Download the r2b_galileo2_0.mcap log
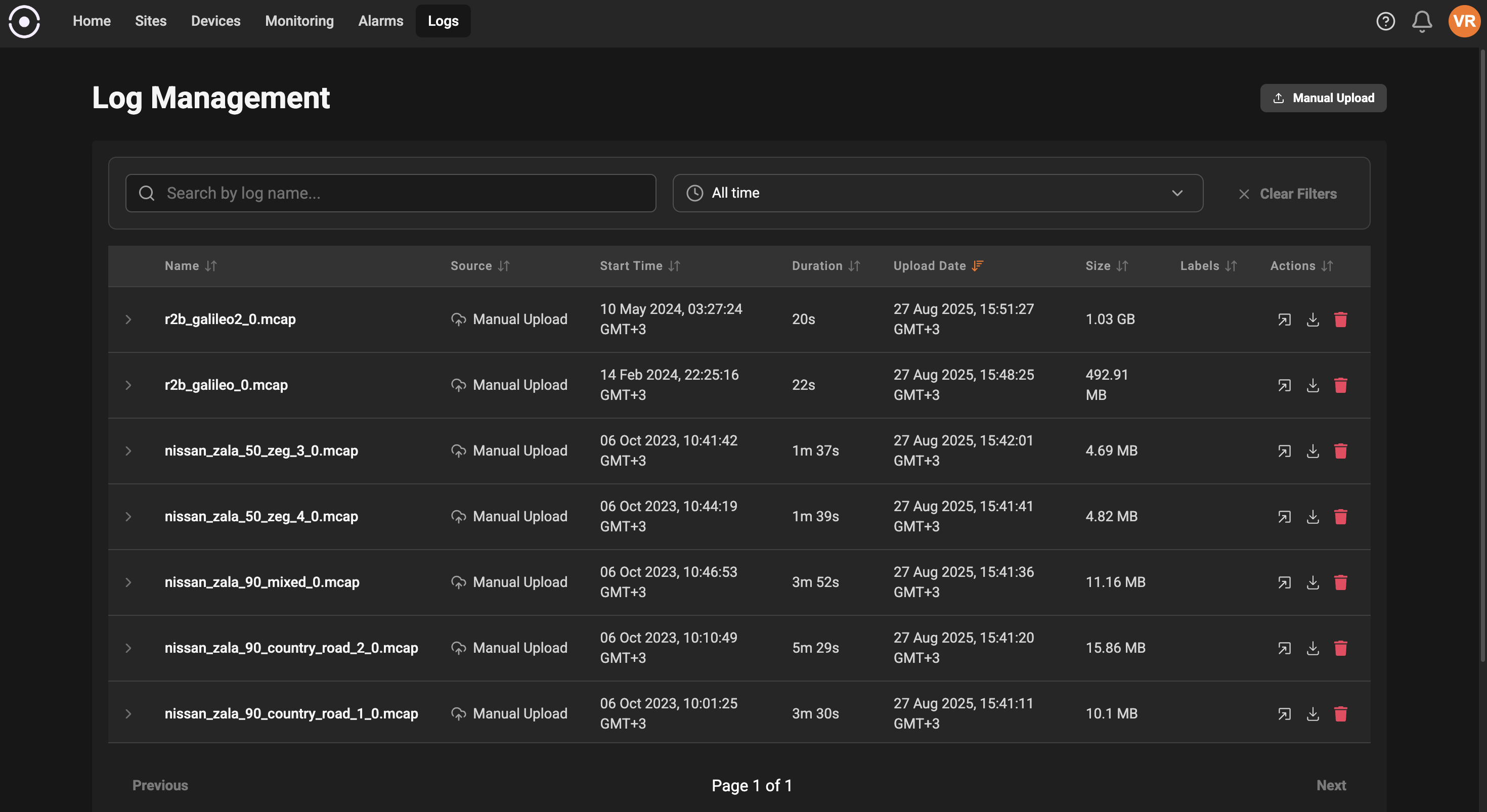 pyautogui.click(x=1313, y=319)
